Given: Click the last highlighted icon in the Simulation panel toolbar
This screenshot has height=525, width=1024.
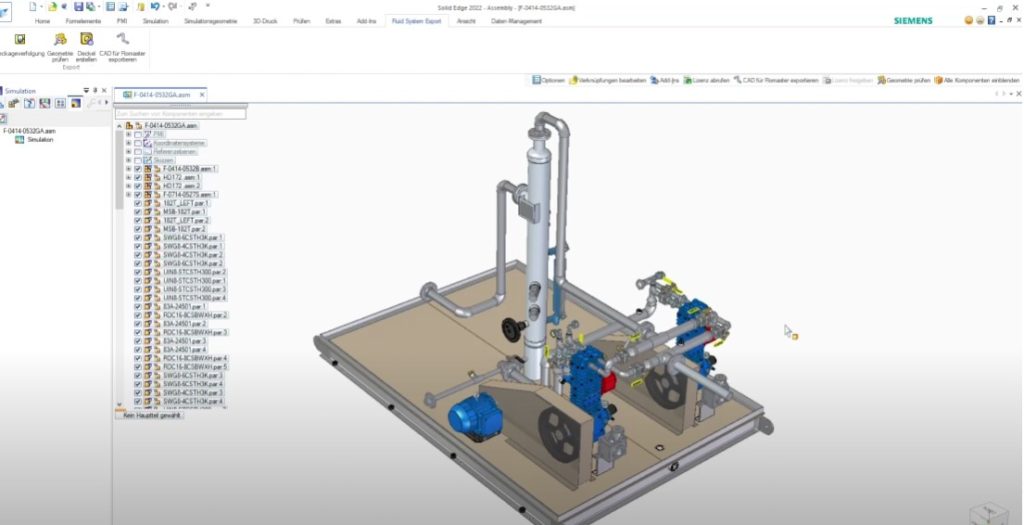Looking at the screenshot, I should pyautogui.click(x=76, y=103).
